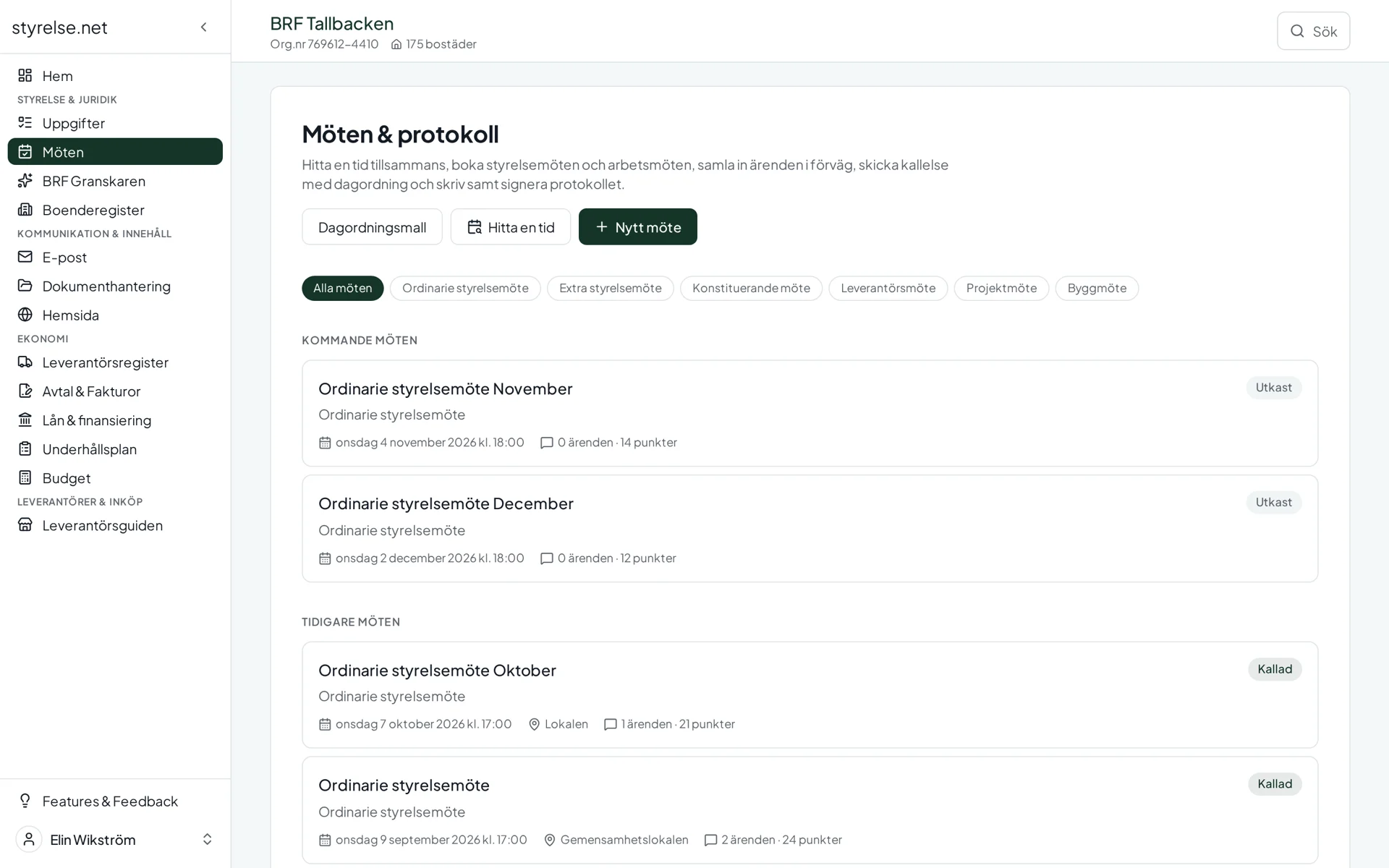The width and height of the screenshot is (1389, 868).
Task: Click location pin icon next to Lokalen
Action: point(535,724)
